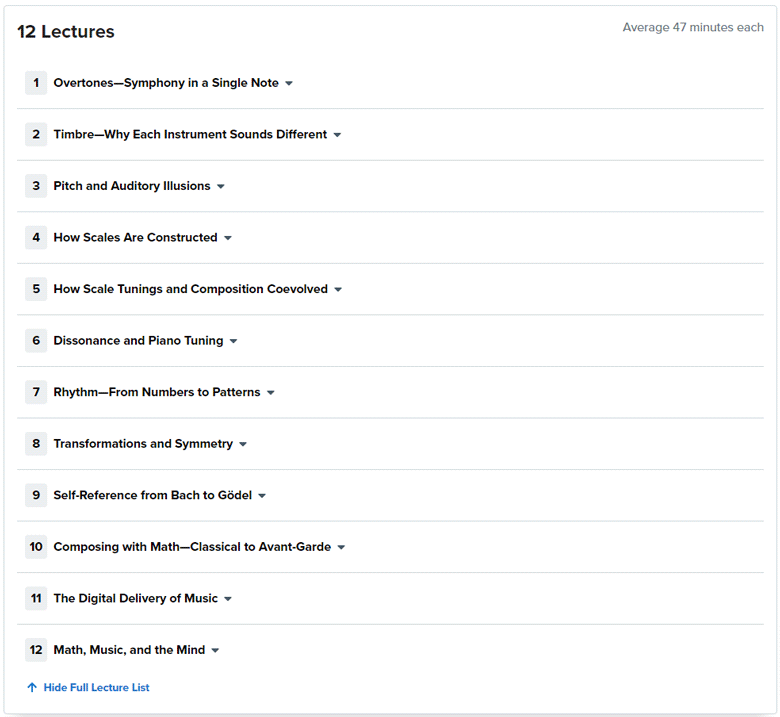
Task: Select the number 2 lecture badge
Action: [x=36, y=134]
